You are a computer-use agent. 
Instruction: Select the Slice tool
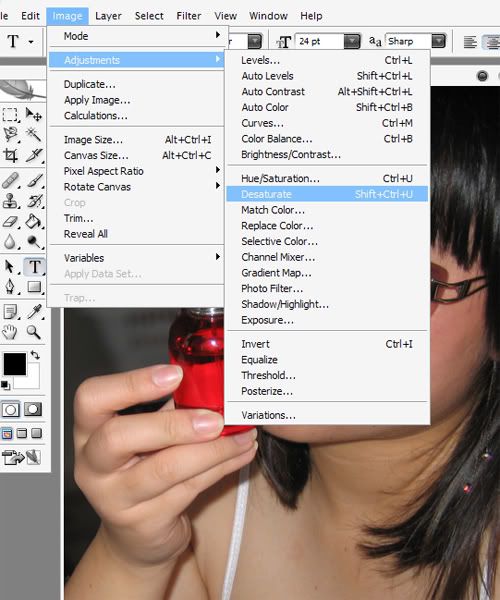pos(34,155)
